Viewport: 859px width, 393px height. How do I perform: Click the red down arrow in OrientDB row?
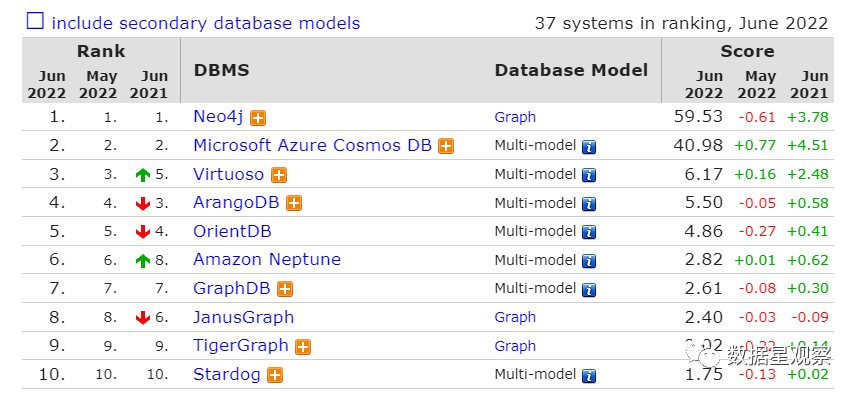click(142, 232)
